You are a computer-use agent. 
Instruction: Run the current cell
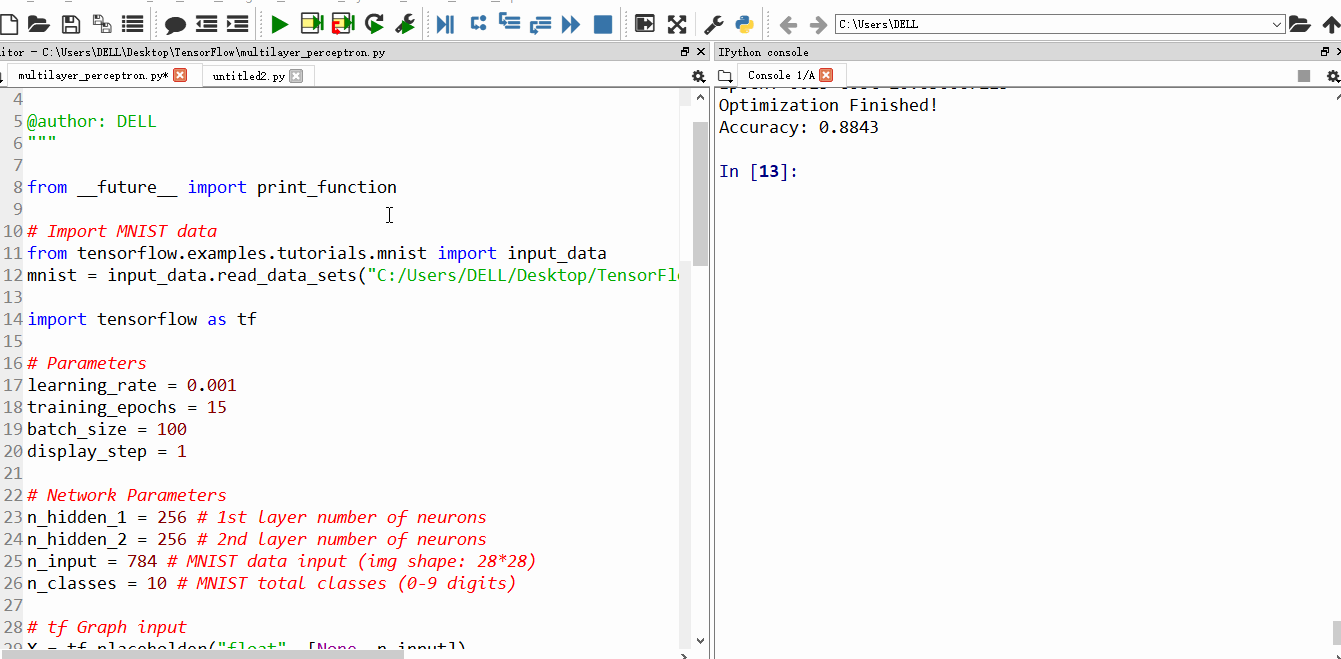312,24
